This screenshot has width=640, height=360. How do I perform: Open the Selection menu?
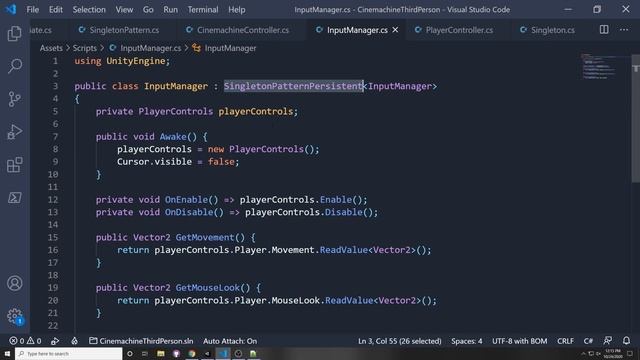[89, 9]
